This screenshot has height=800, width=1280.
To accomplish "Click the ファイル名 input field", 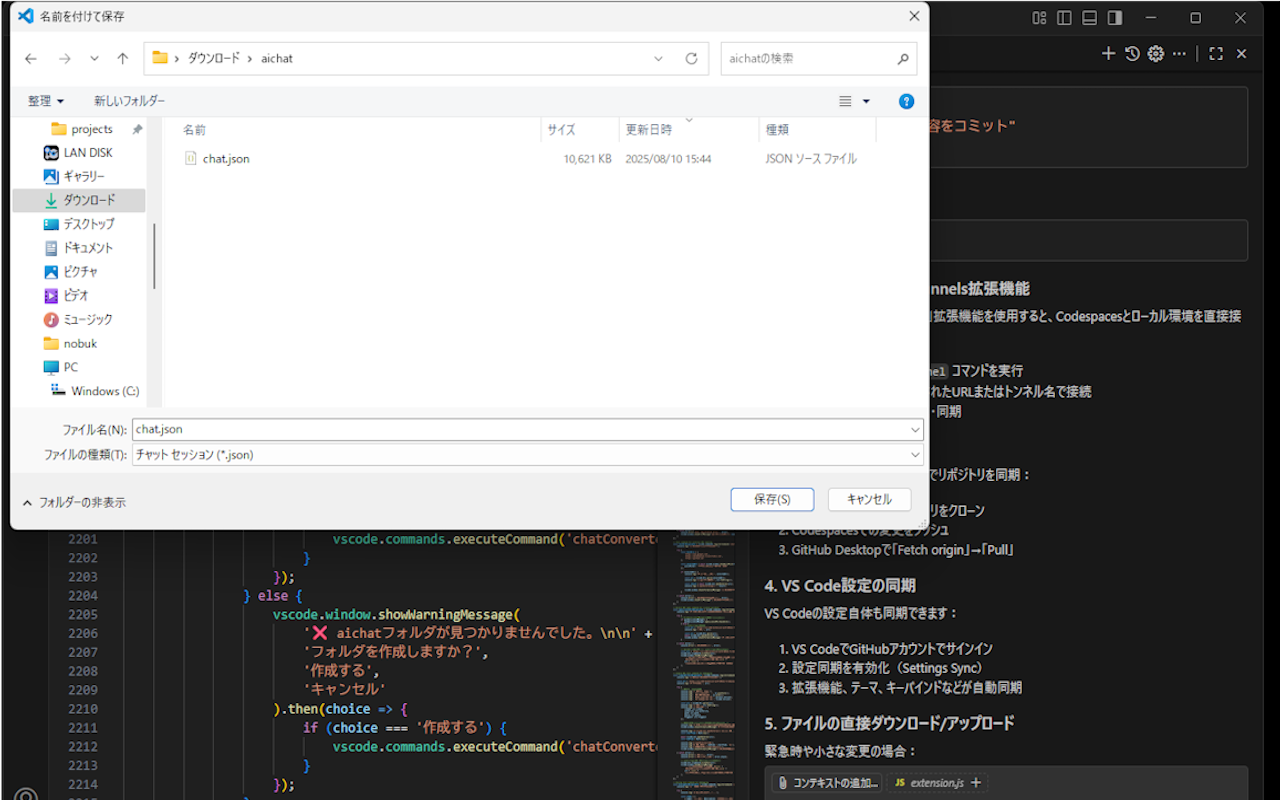I will coord(520,429).
